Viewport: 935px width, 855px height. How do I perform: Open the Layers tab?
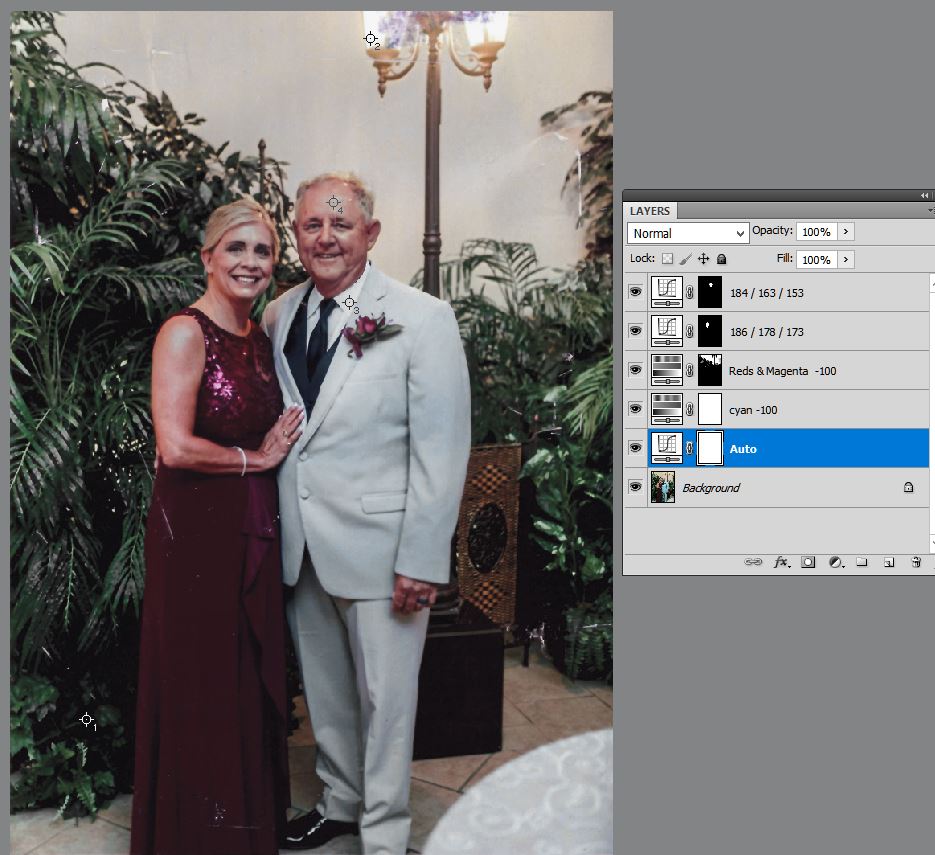649,211
